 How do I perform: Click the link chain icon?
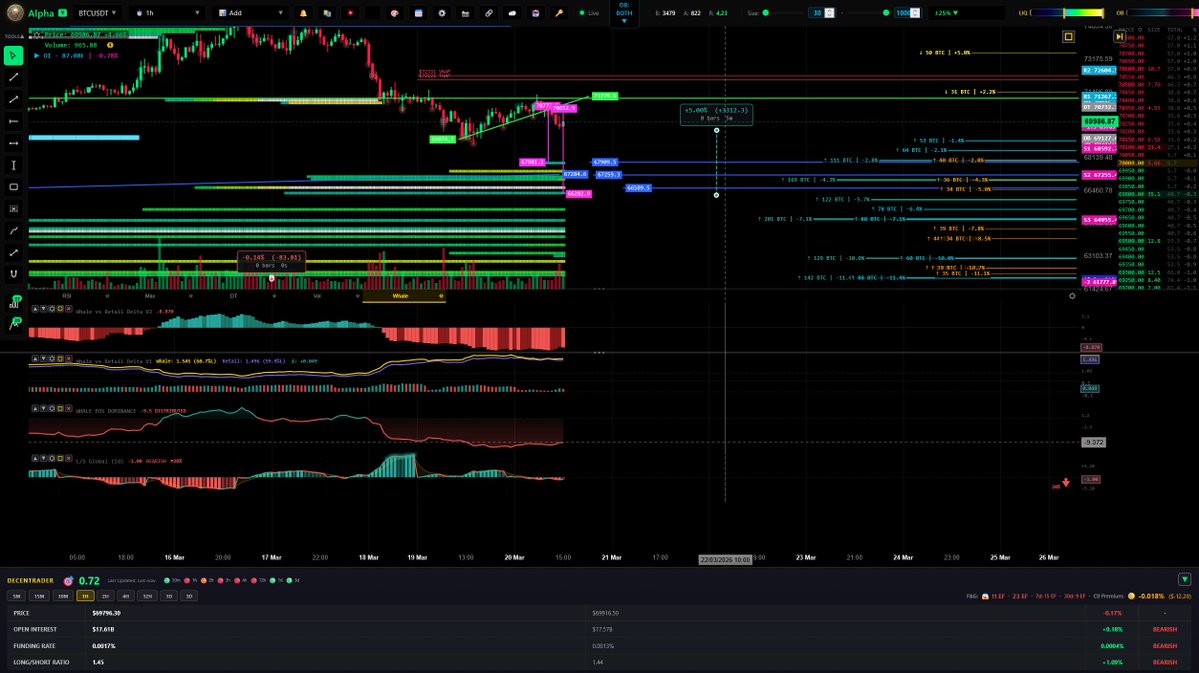(x=489, y=13)
